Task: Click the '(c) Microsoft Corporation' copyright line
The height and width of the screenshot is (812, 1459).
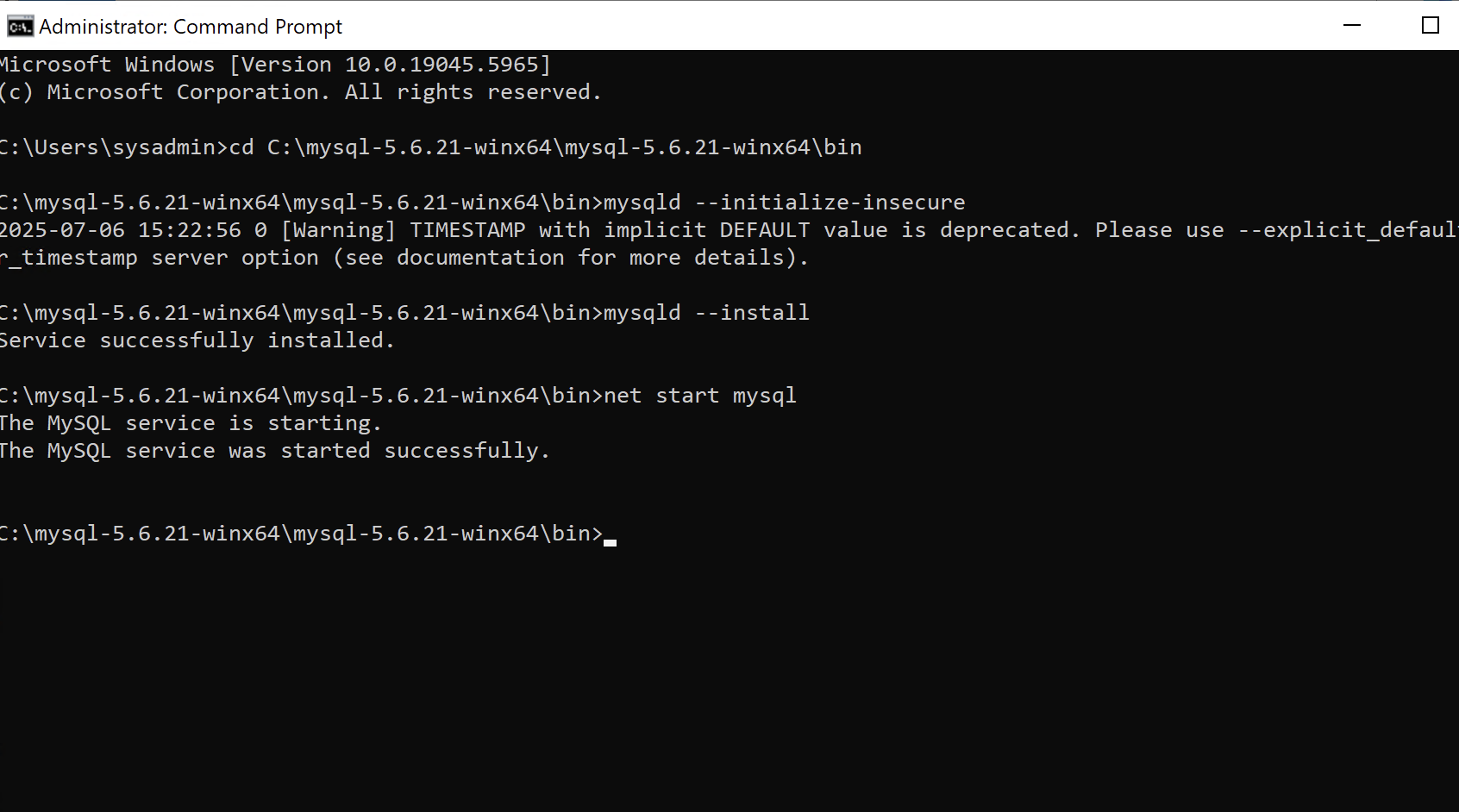Action: (x=300, y=92)
